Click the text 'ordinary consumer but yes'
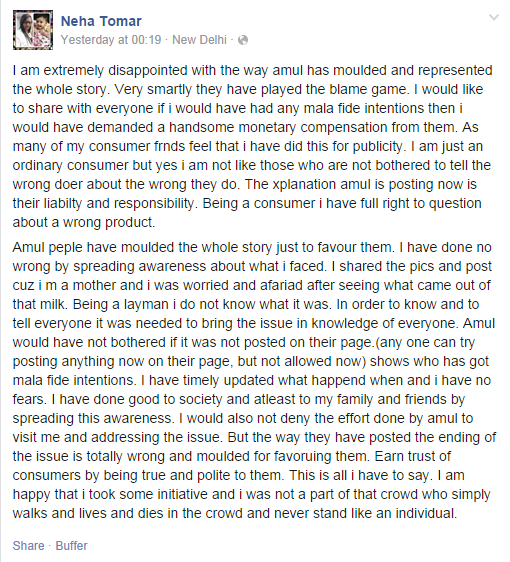510x562 pixels. coord(95,165)
